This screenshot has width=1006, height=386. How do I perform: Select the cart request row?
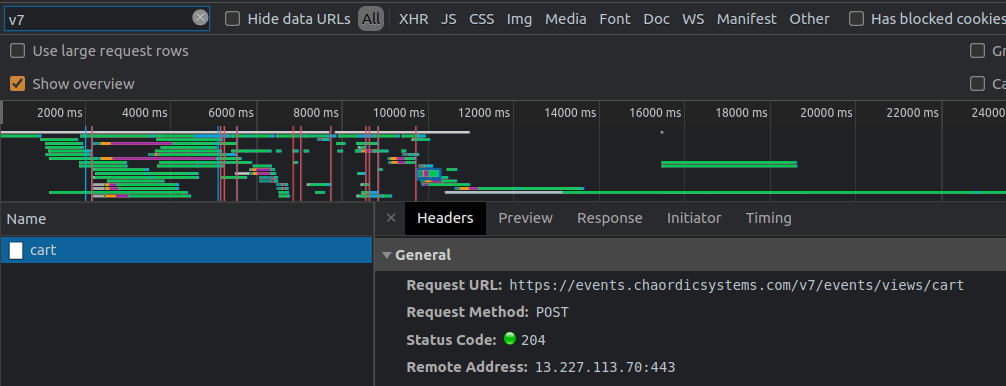(186, 250)
